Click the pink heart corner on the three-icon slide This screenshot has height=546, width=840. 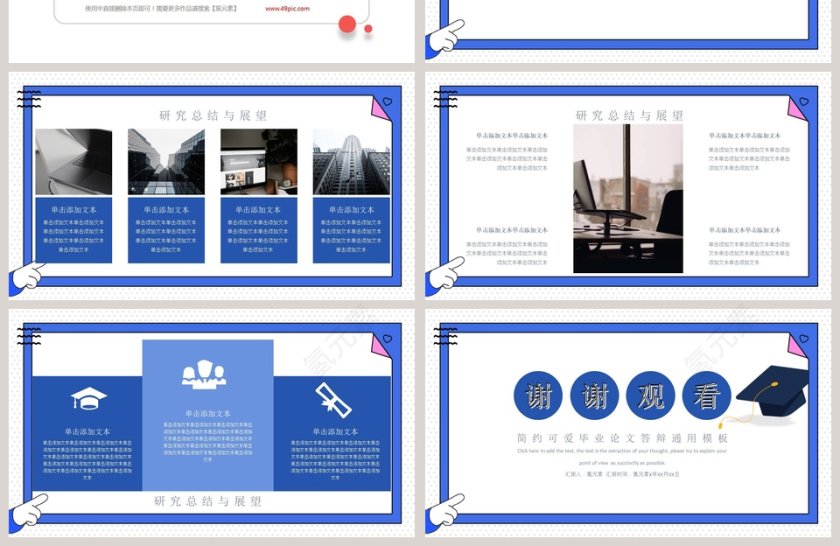point(381,344)
